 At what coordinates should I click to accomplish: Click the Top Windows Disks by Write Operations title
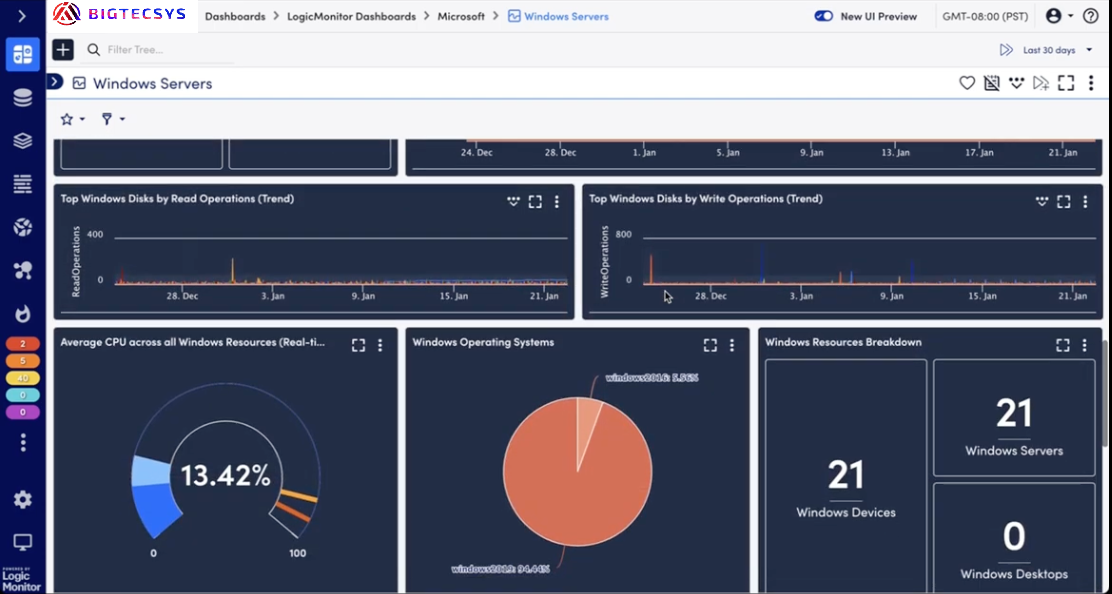(706, 199)
